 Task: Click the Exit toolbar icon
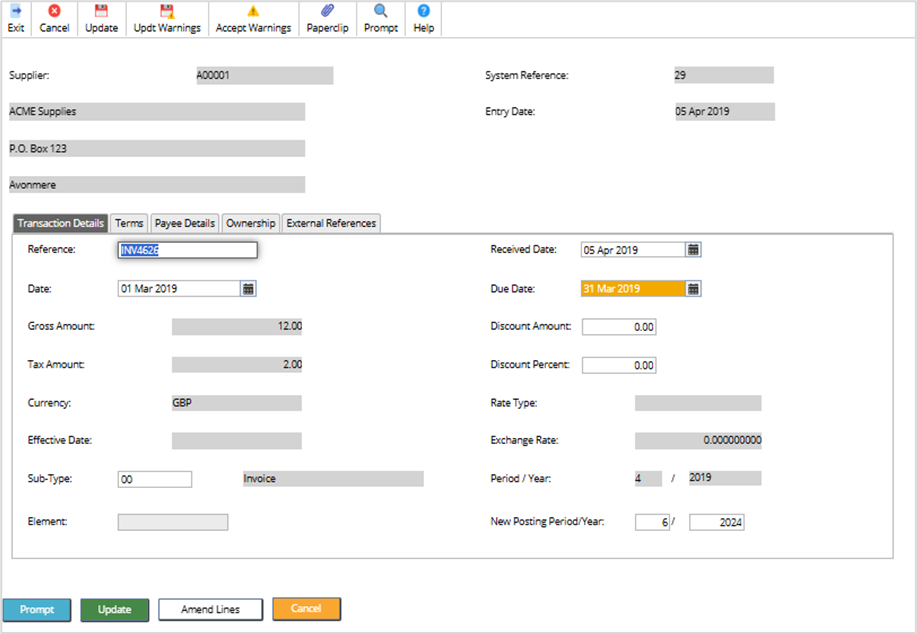[x=16, y=11]
